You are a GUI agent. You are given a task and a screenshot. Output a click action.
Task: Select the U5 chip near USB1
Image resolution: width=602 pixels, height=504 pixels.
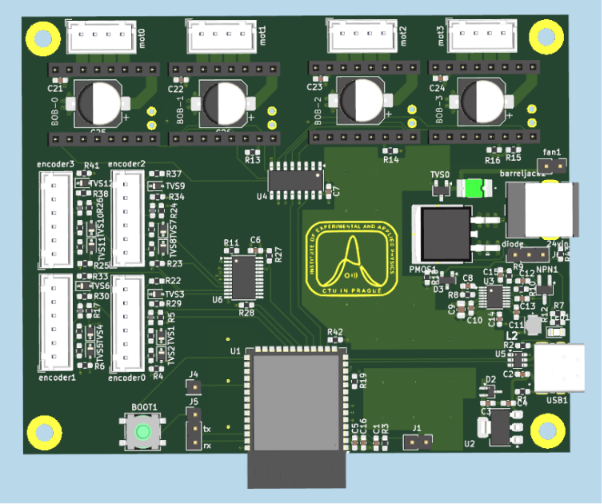pos(517,360)
